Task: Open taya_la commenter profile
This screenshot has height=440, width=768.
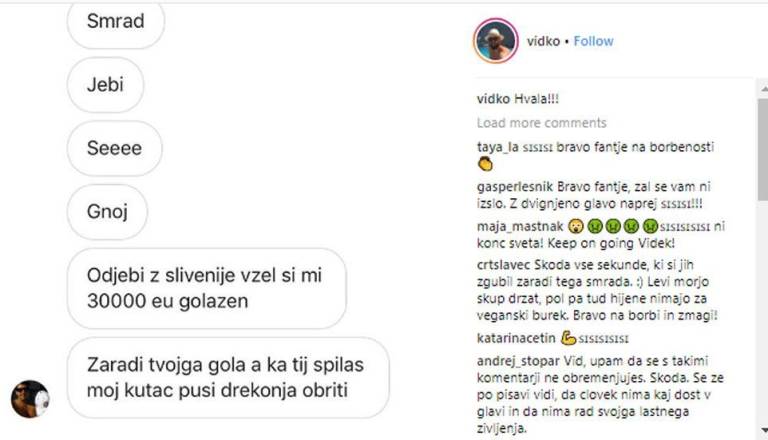Action: point(497,147)
